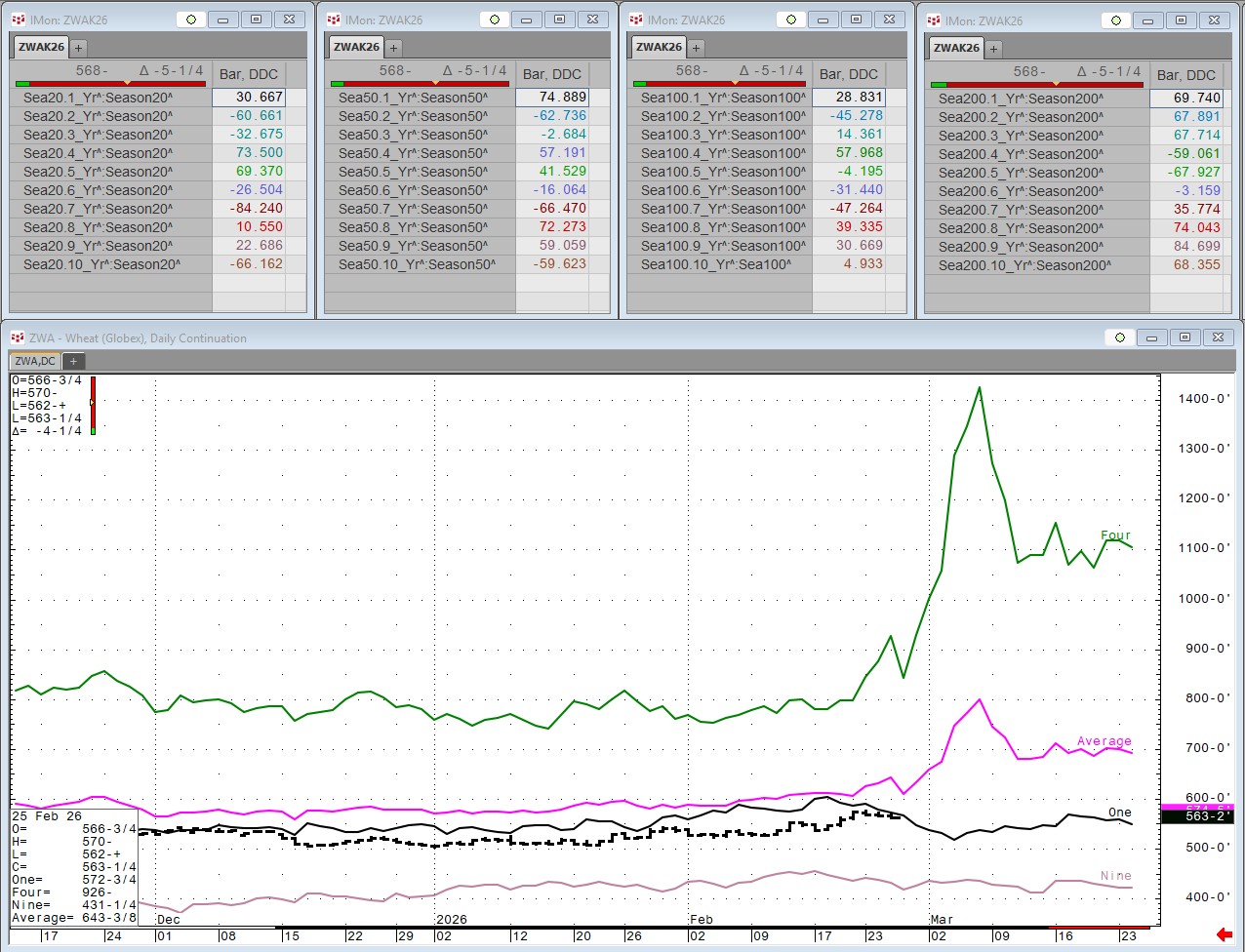Click the Season100 IMon window title icon
Screen dimensions: 1245x952
click(x=636, y=20)
